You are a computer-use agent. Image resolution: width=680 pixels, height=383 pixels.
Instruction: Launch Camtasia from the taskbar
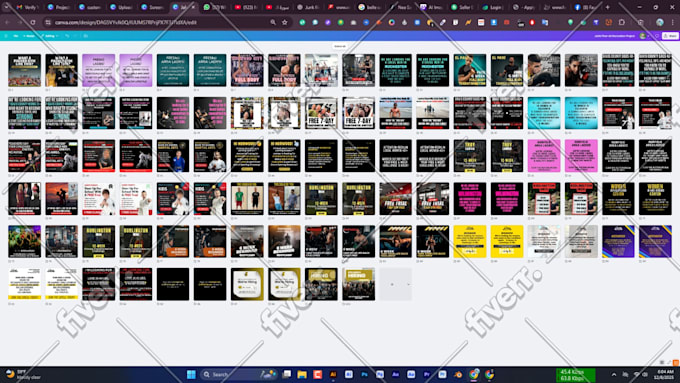[317, 374]
